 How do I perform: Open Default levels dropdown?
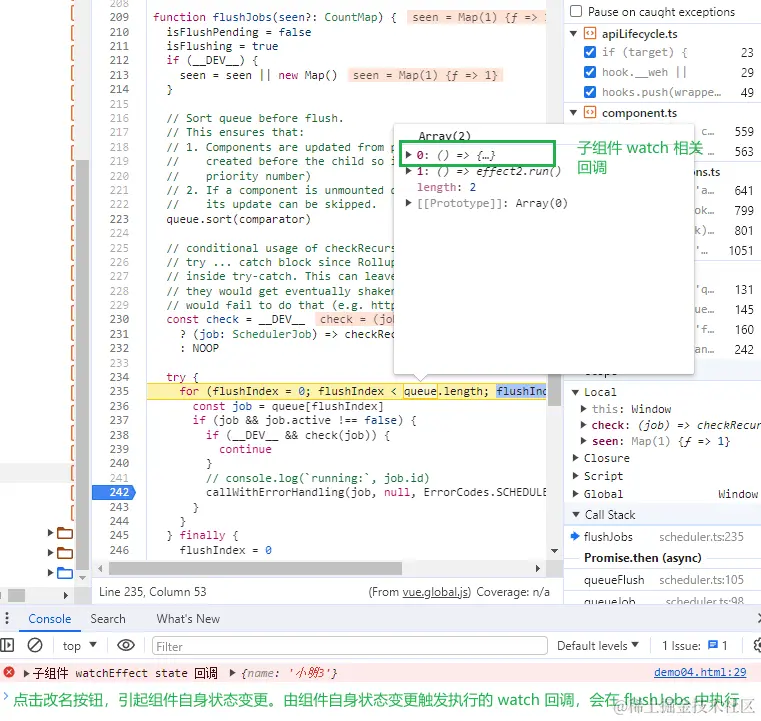[x=598, y=646]
